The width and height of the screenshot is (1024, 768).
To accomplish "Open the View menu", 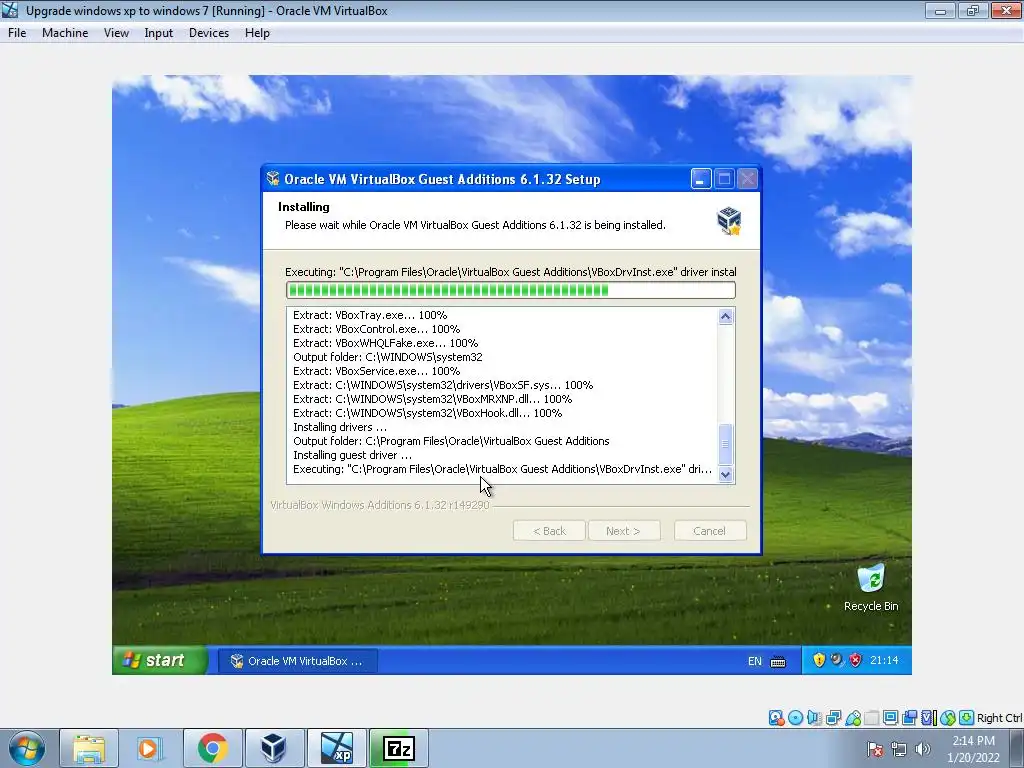I will pos(116,33).
